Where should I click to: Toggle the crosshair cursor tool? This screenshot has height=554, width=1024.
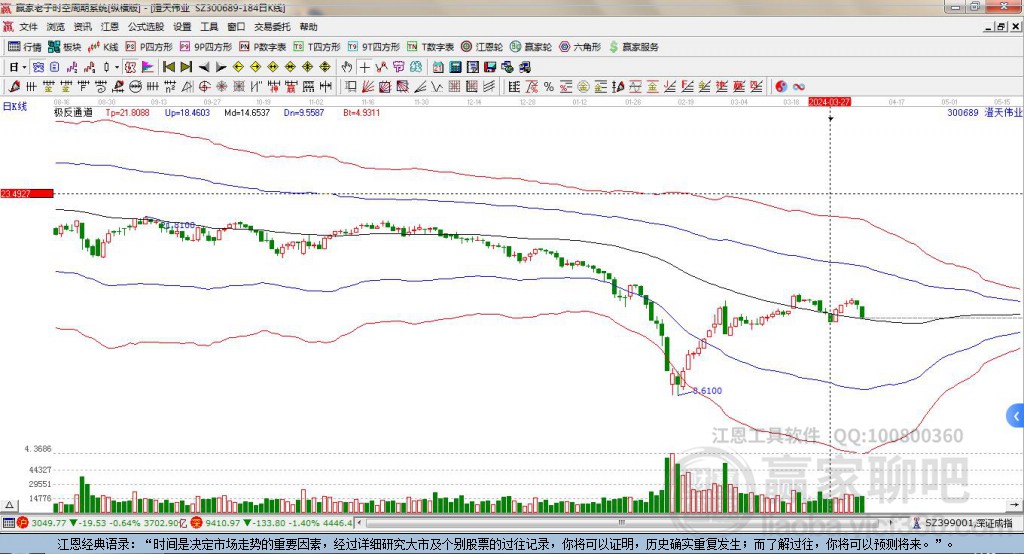(x=364, y=67)
